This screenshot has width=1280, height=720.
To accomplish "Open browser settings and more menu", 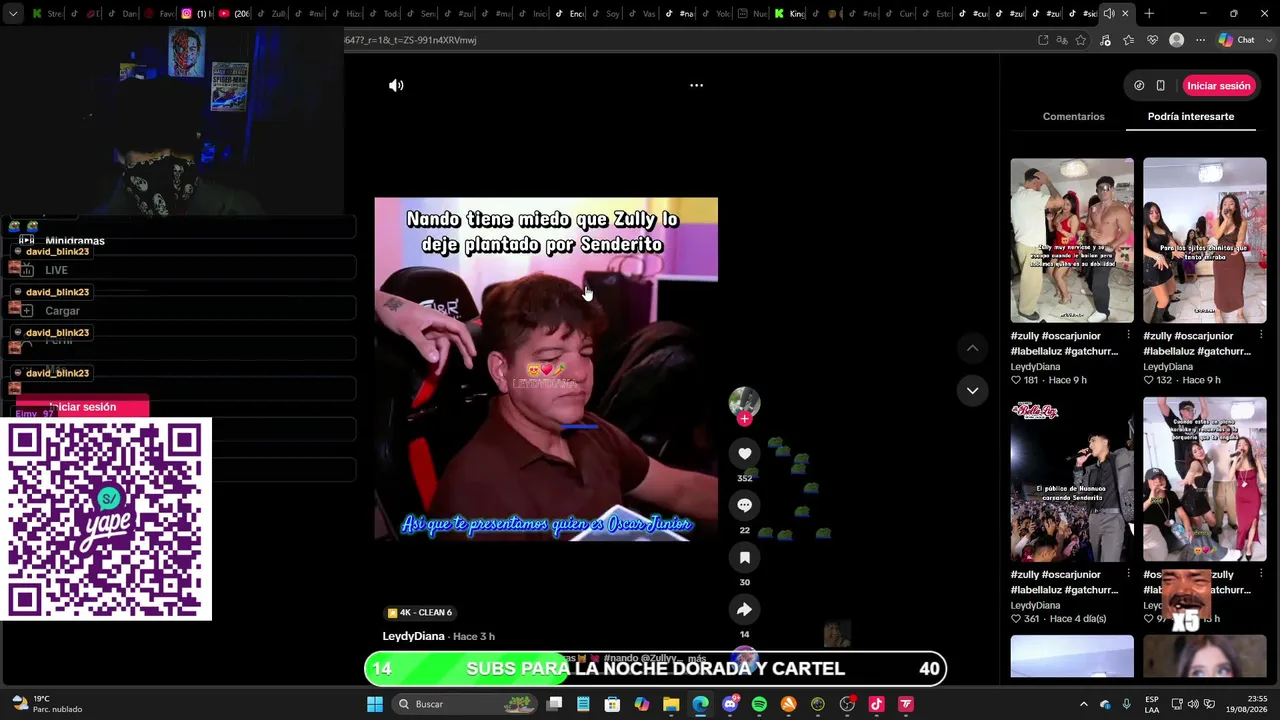I will [1200, 40].
